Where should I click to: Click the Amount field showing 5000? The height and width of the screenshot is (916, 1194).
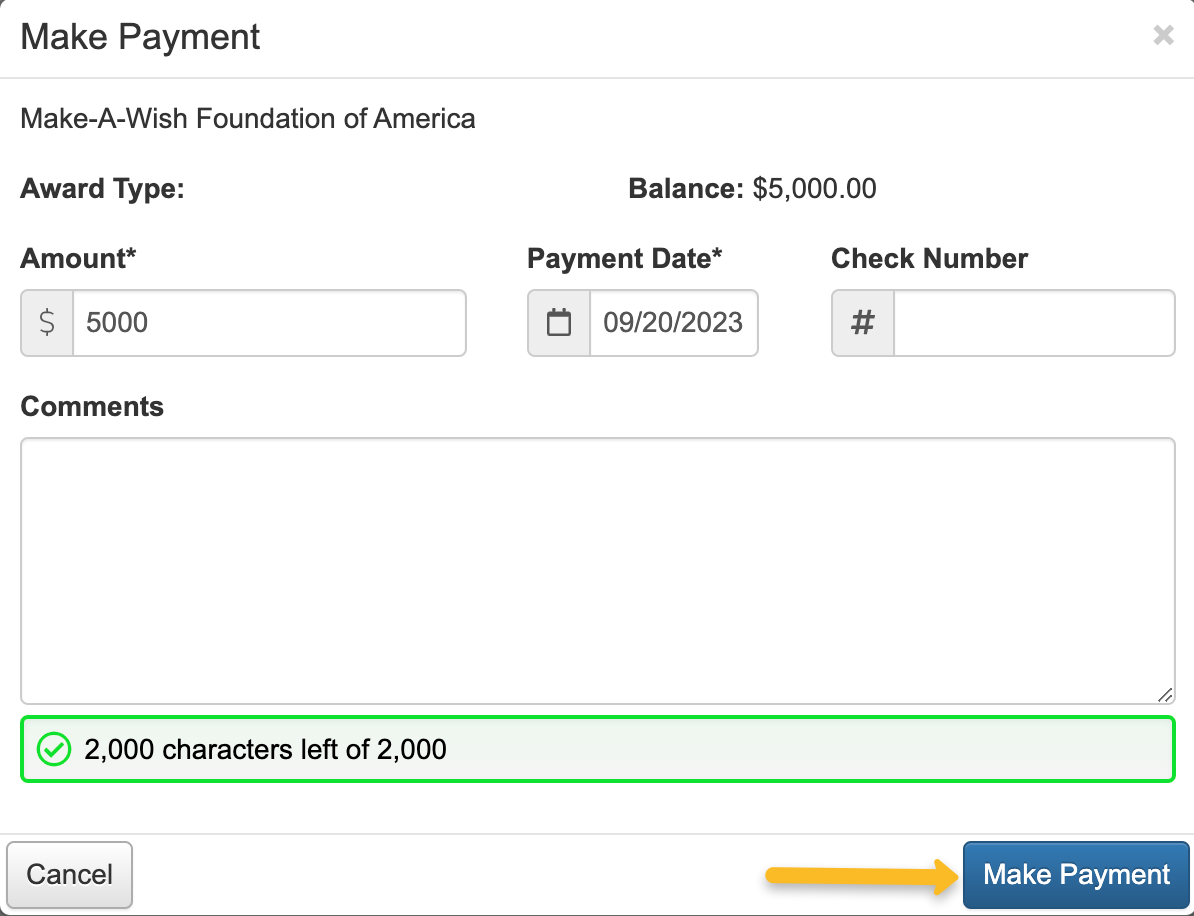[x=268, y=322]
